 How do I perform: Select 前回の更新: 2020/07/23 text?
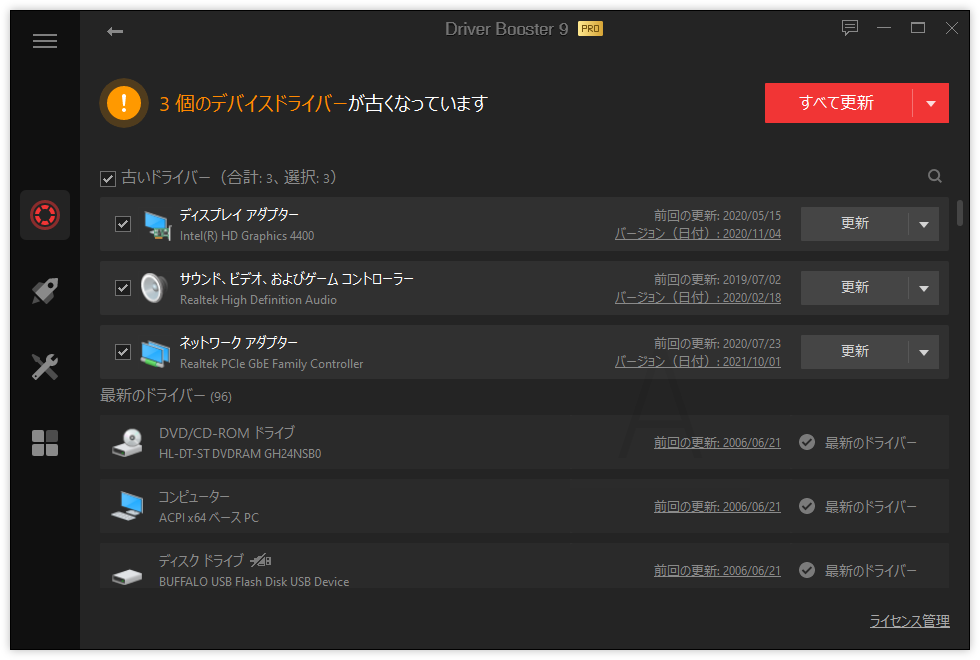(x=717, y=343)
